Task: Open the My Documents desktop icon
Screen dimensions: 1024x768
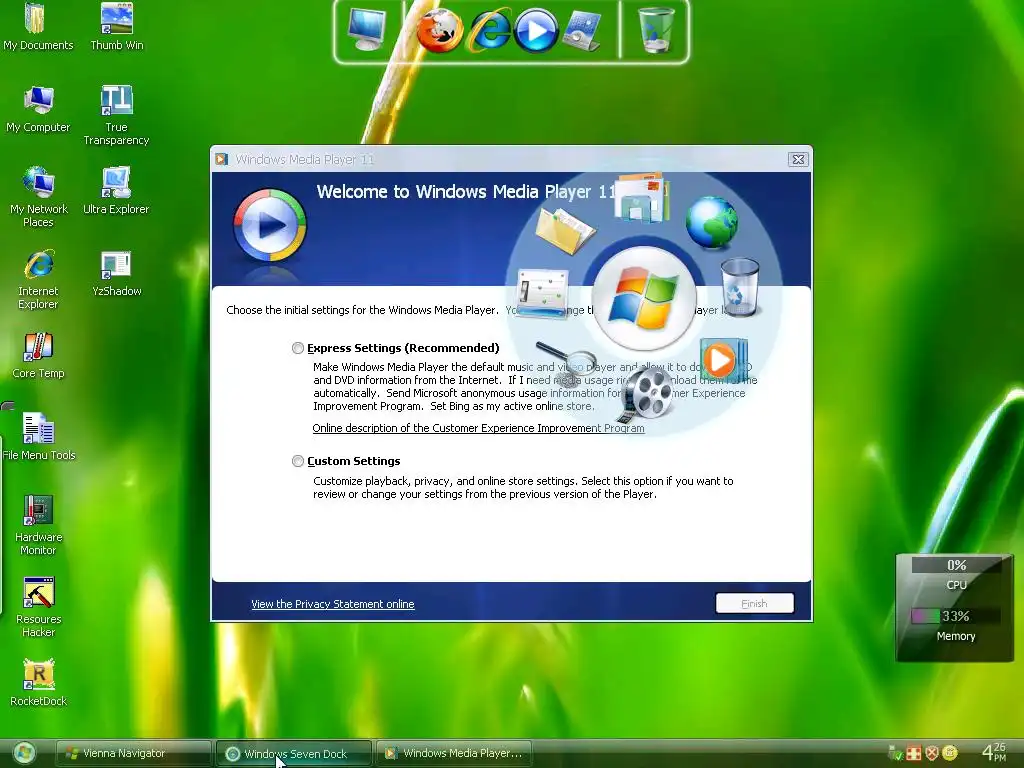Action: coord(38,26)
